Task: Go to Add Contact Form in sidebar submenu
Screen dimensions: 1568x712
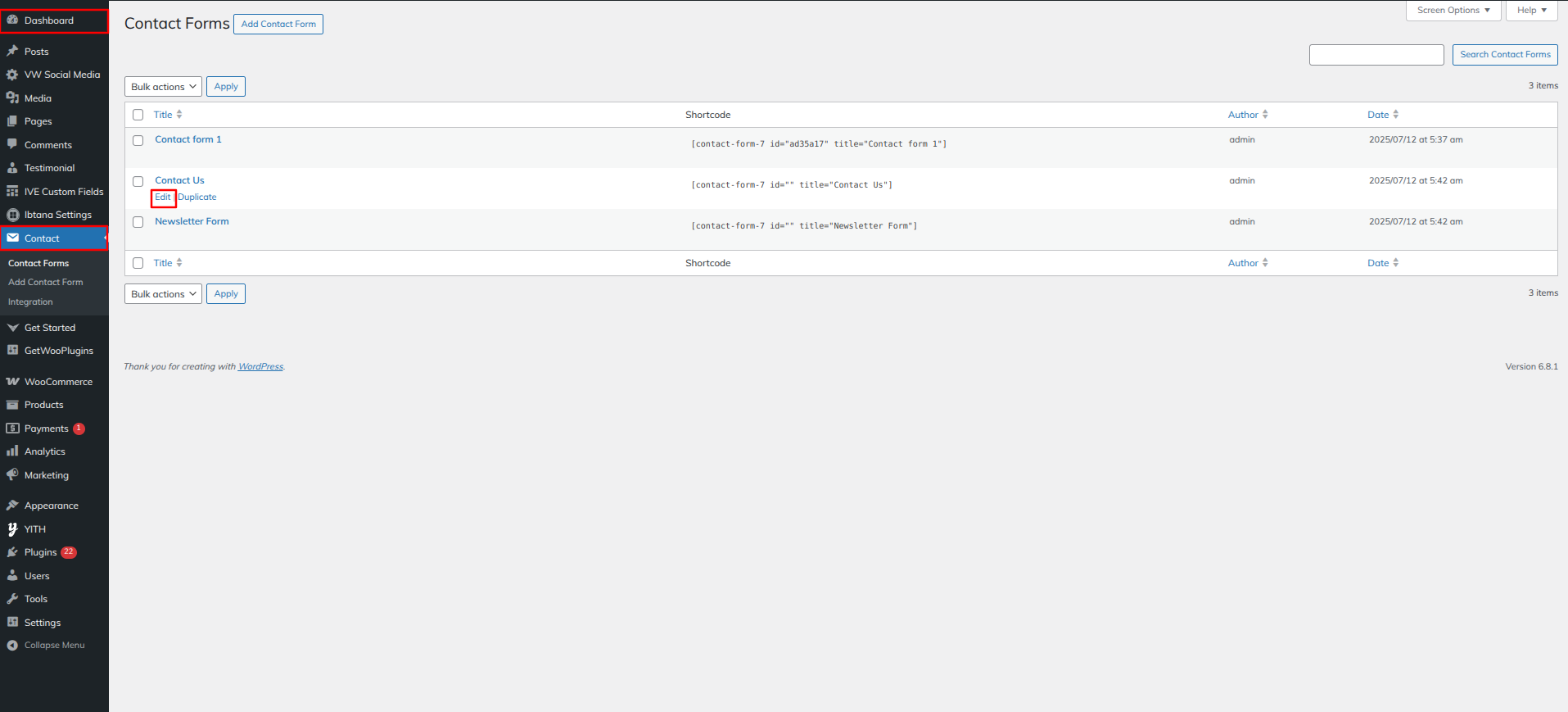Action: tap(45, 282)
